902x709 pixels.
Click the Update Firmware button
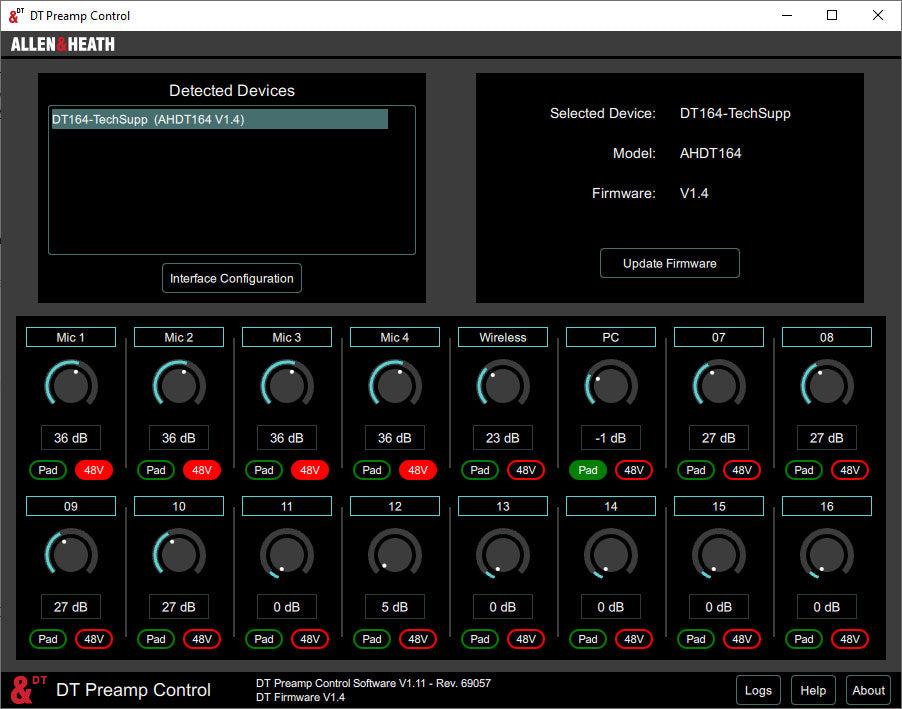tap(670, 264)
